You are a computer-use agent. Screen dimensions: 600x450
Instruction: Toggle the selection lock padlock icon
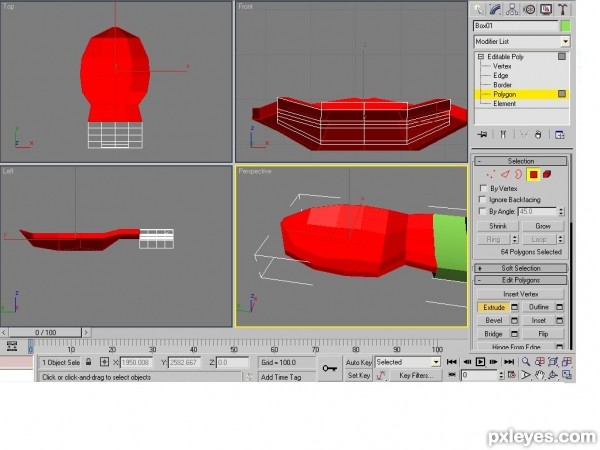coord(88,362)
